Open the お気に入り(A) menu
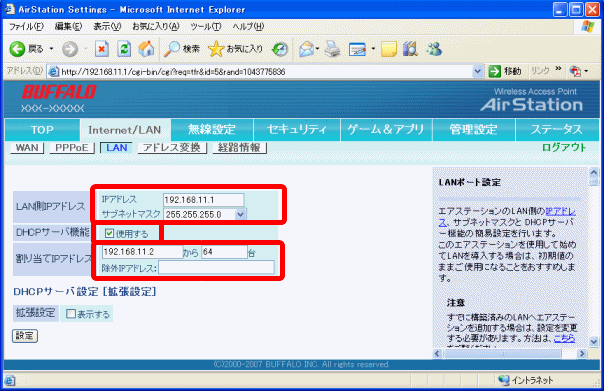This screenshot has width=604, height=391. pyautogui.click(x=156, y=27)
